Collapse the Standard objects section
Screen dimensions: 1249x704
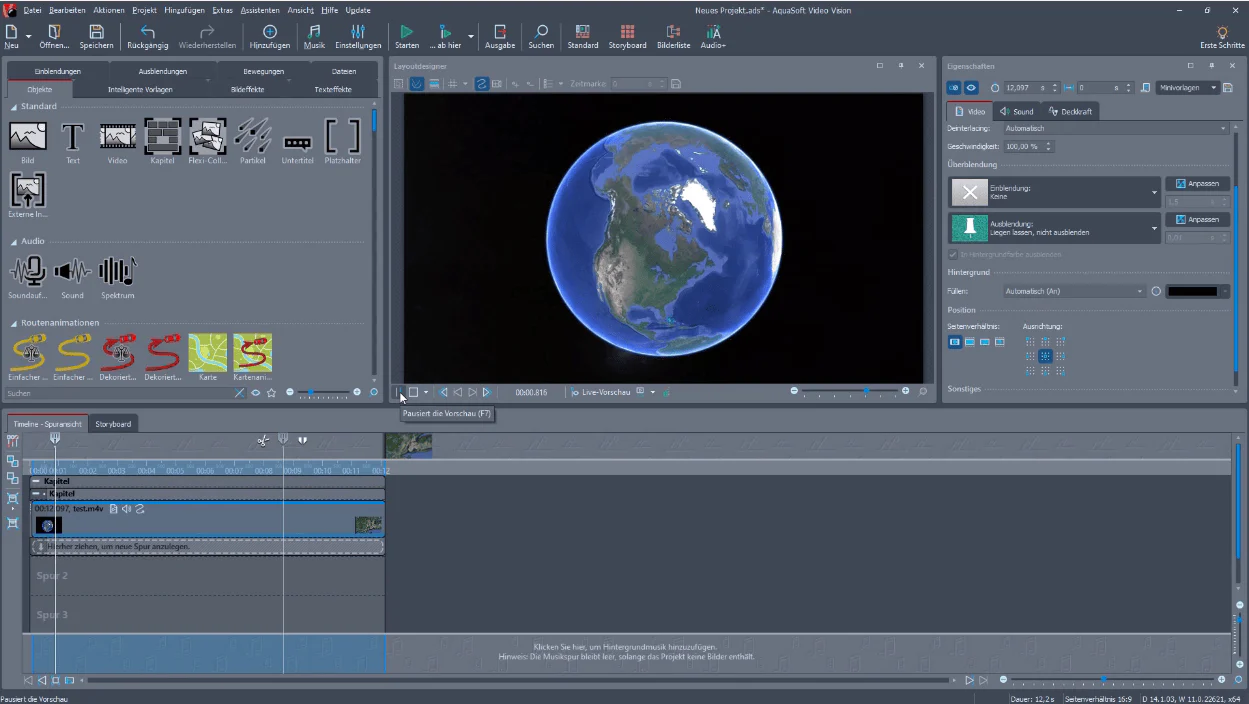click(x=14, y=107)
